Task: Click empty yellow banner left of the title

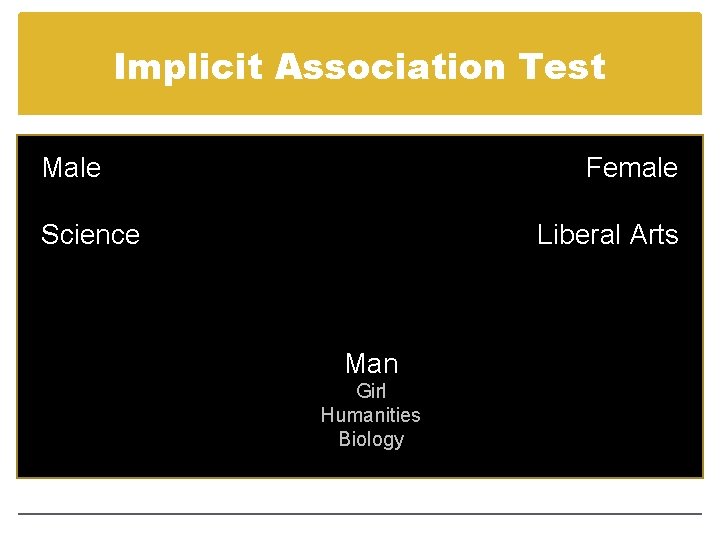Action: pos(62,67)
